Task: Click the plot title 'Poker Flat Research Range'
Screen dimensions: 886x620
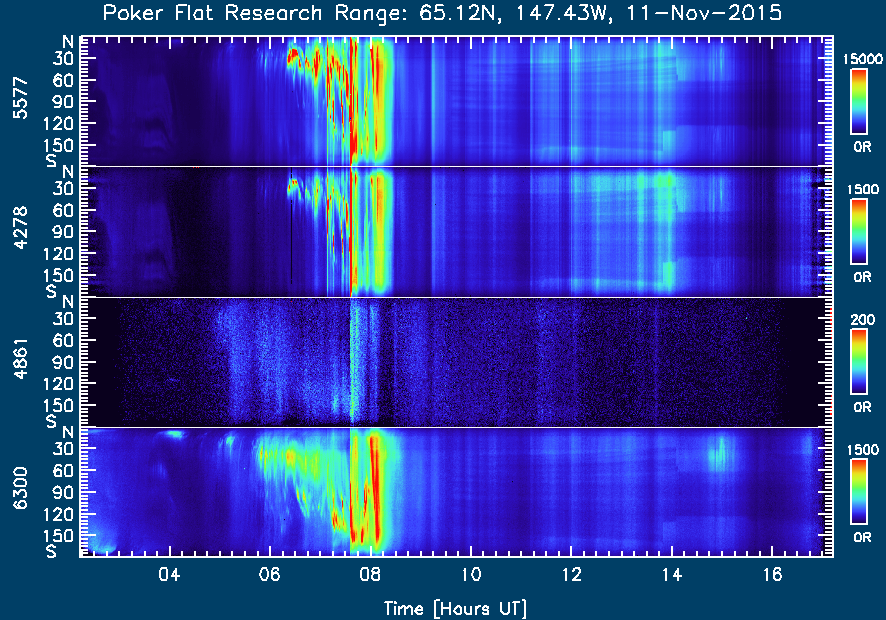Action: [253, 12]
